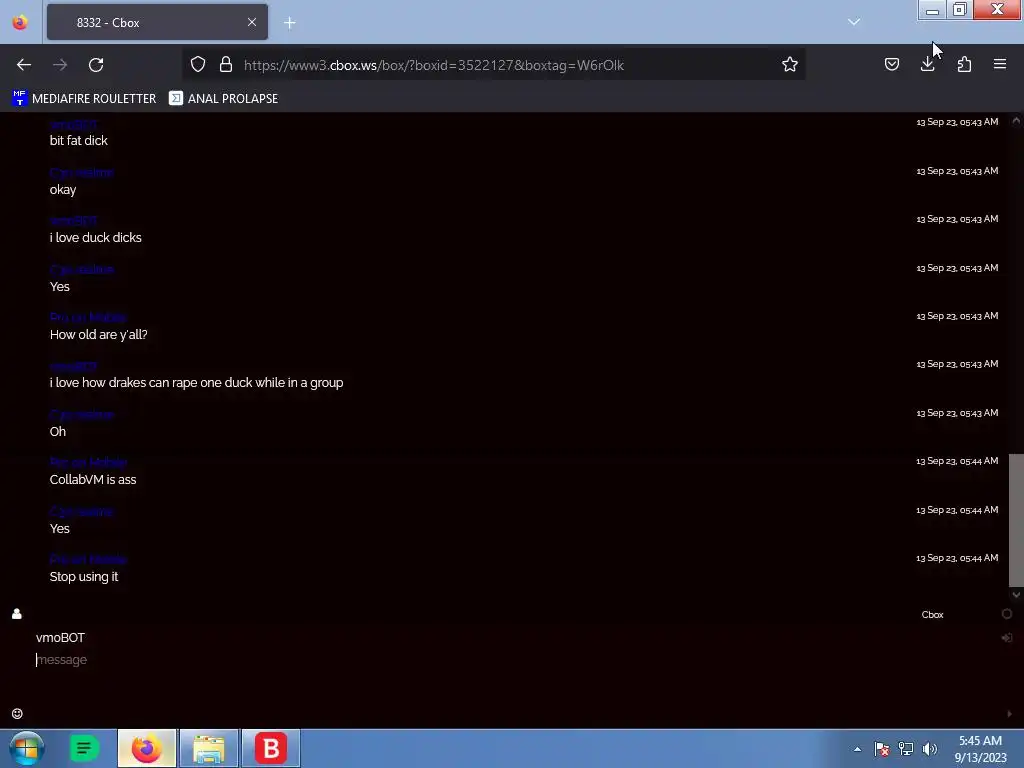Click the send arrow at bottom right
The height and width of the screenshot is (768, 1024).
coord(1009,714)
